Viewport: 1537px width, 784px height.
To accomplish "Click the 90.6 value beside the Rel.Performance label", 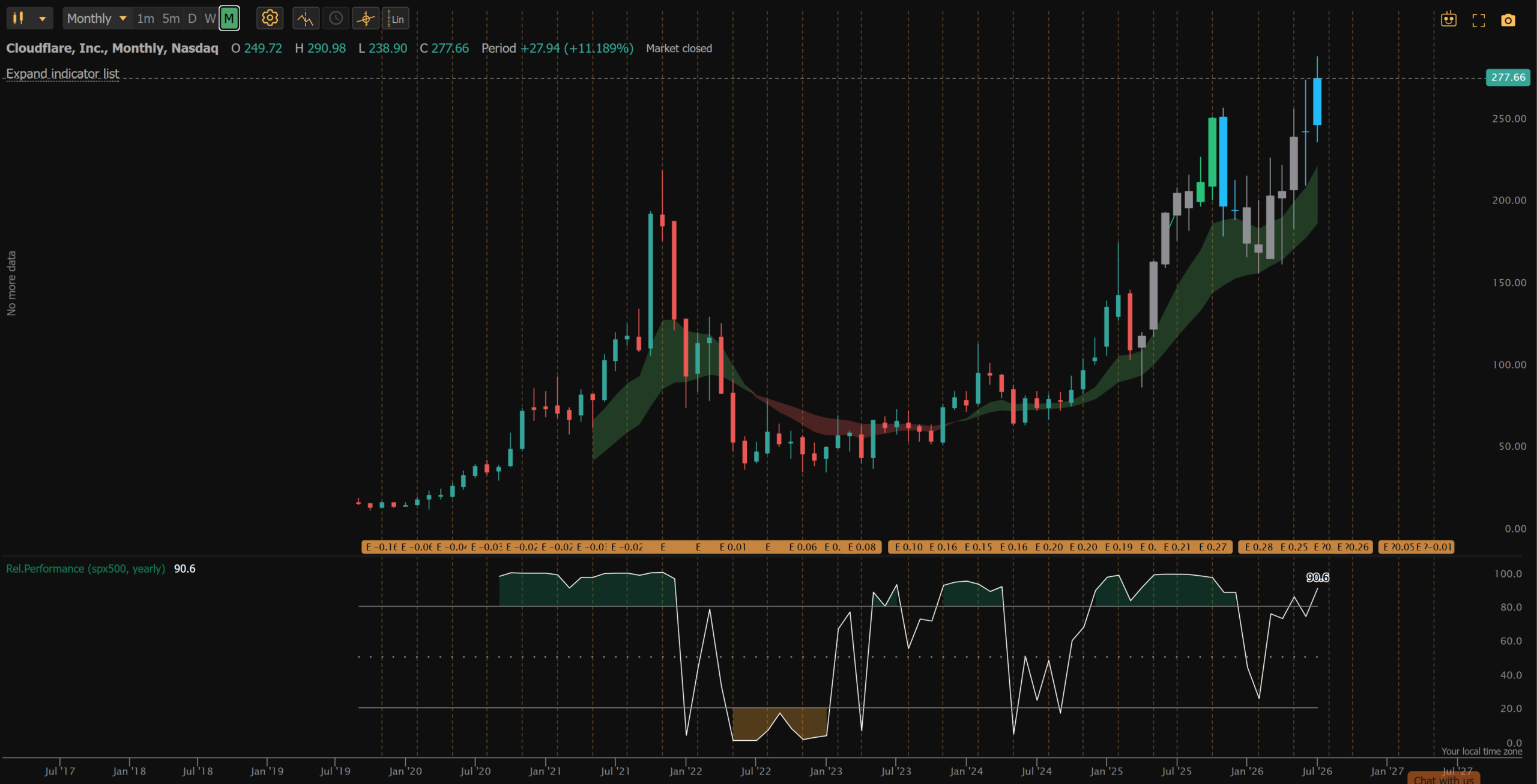I will pos(185,568).
